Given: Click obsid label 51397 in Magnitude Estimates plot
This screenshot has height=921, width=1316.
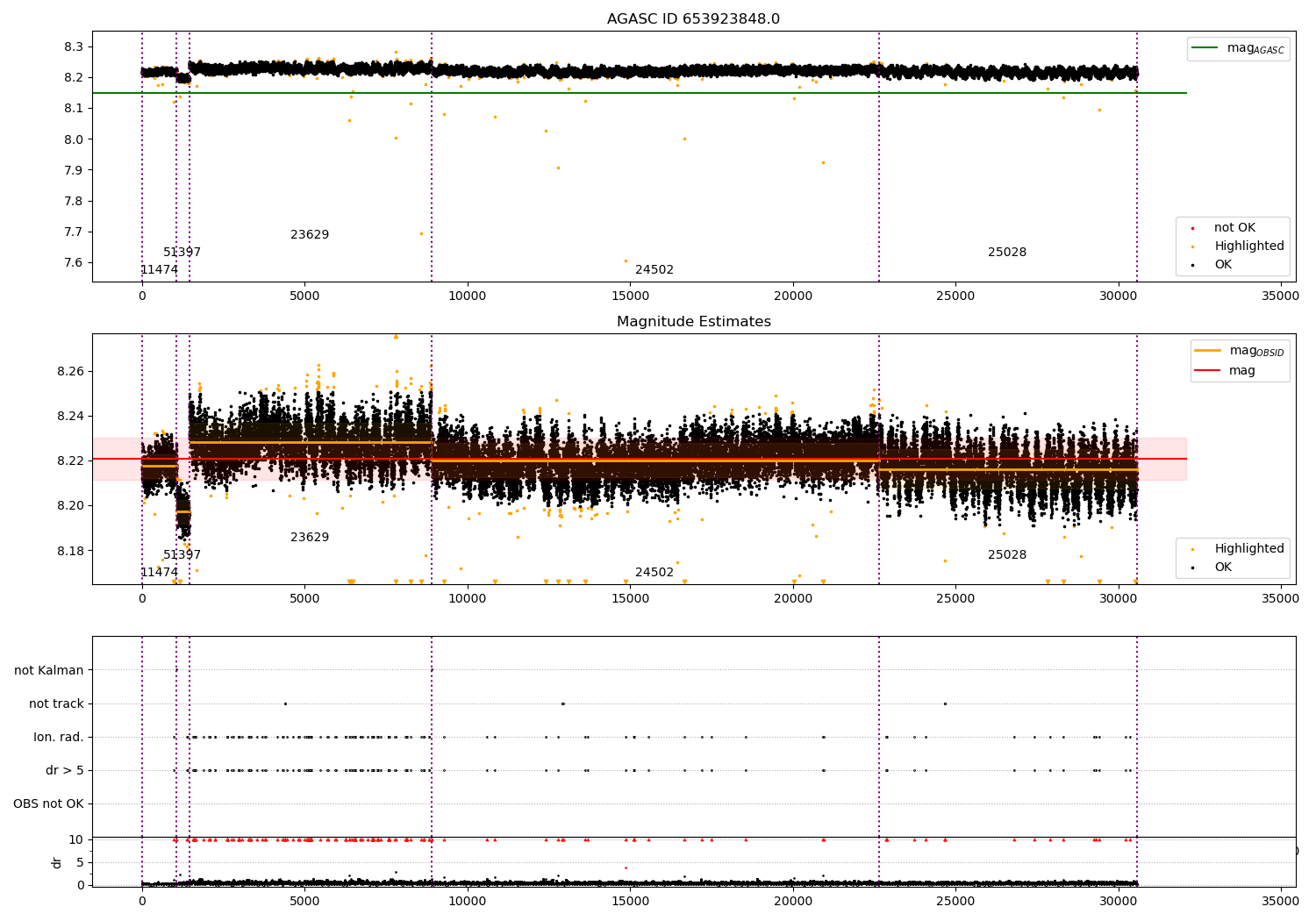Looking at the screenshot, I should click(x=182, y=555).
